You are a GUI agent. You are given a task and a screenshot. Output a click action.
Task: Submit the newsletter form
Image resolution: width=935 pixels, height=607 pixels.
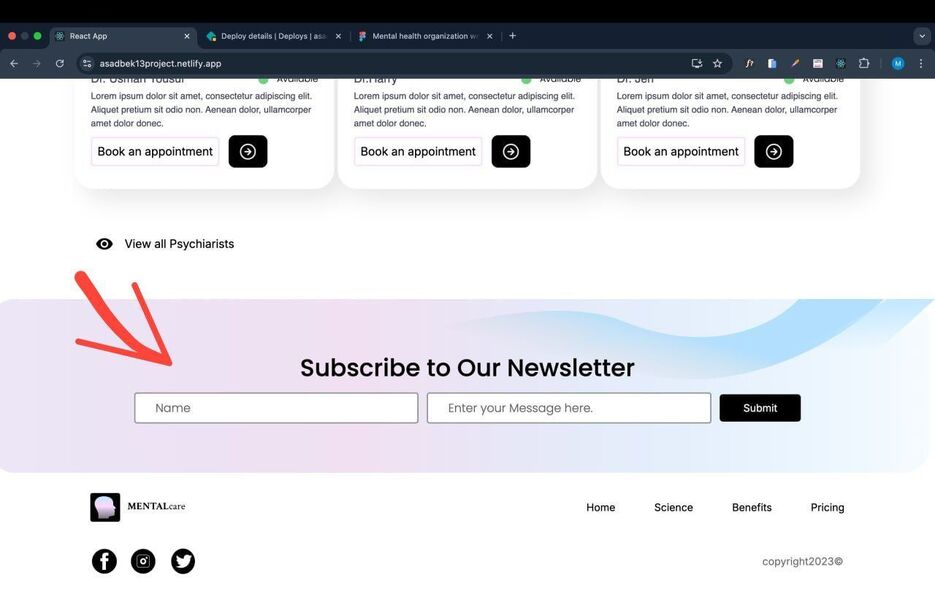tap(760, 408)
